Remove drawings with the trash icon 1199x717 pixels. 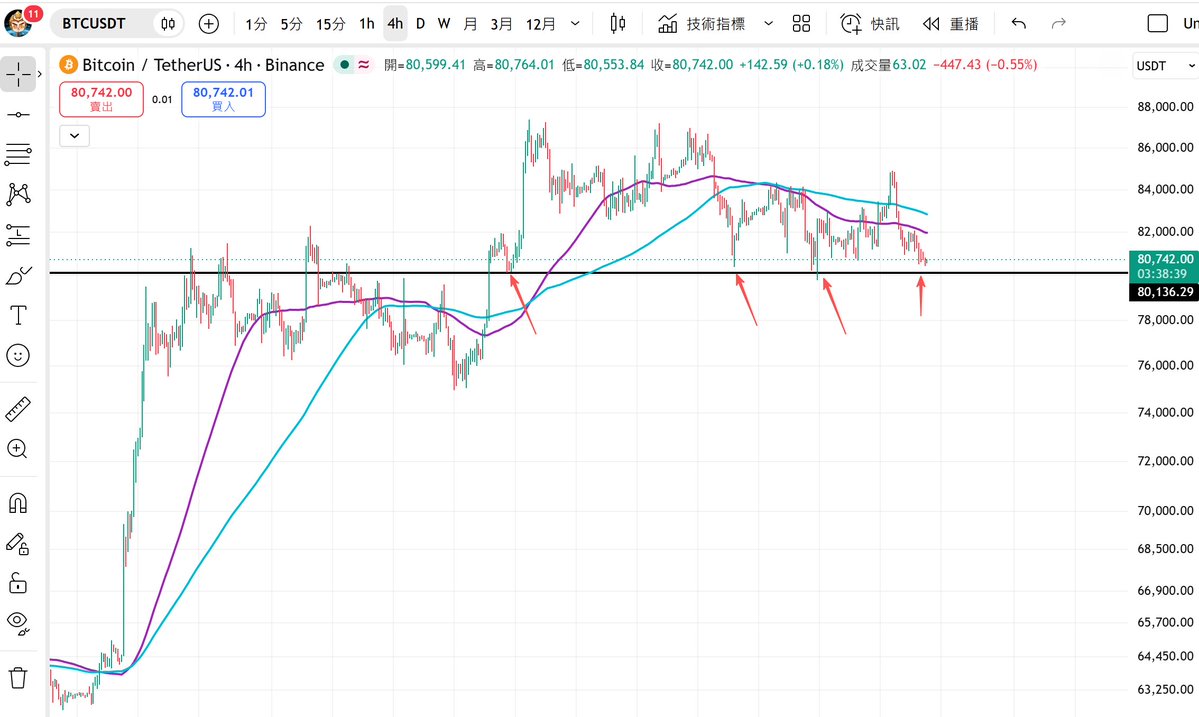(x=18, y=677)
